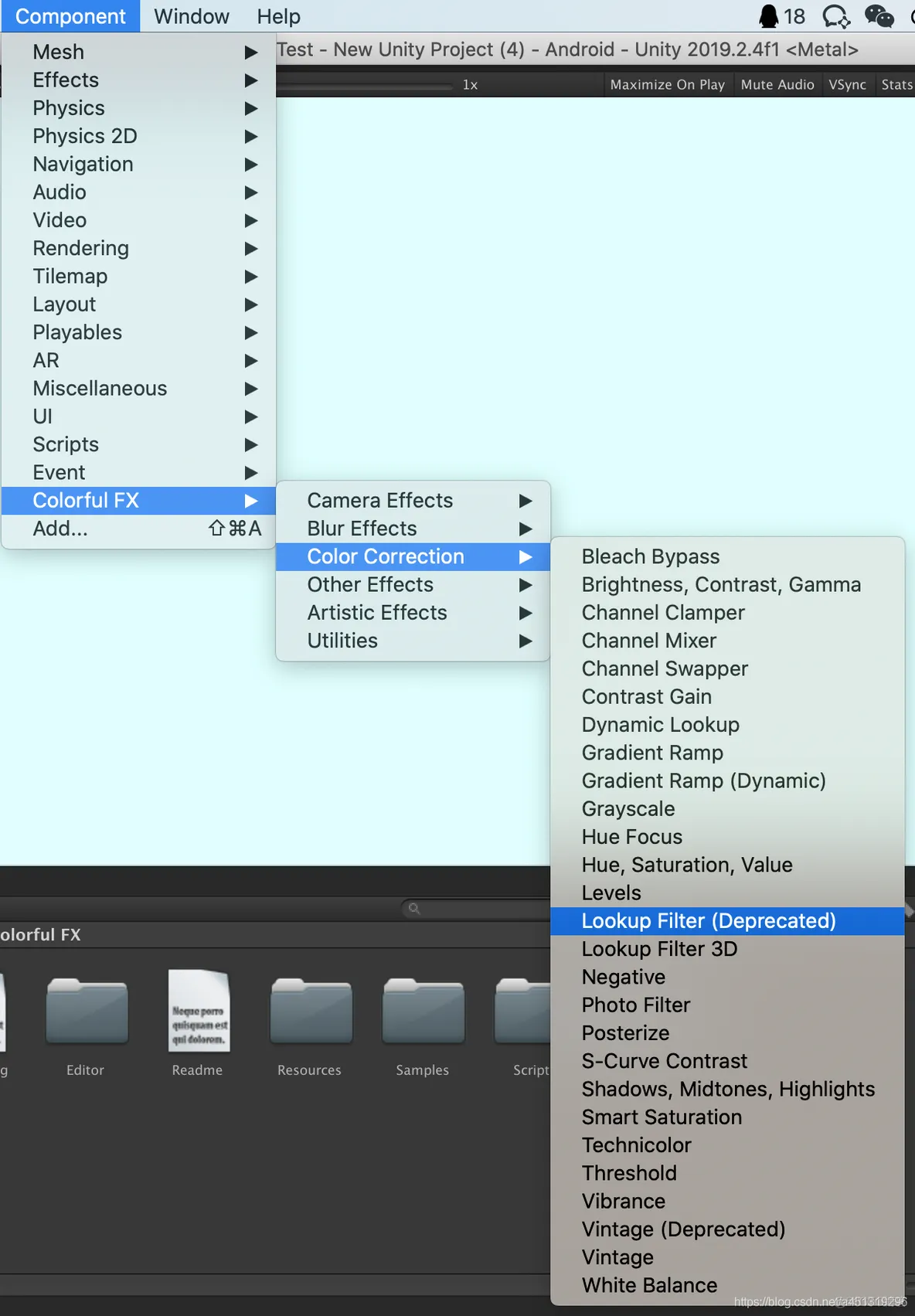This screenshot has height=1316, width=915.
Task: Open Utilities submenu
Action: coord(413,641)
